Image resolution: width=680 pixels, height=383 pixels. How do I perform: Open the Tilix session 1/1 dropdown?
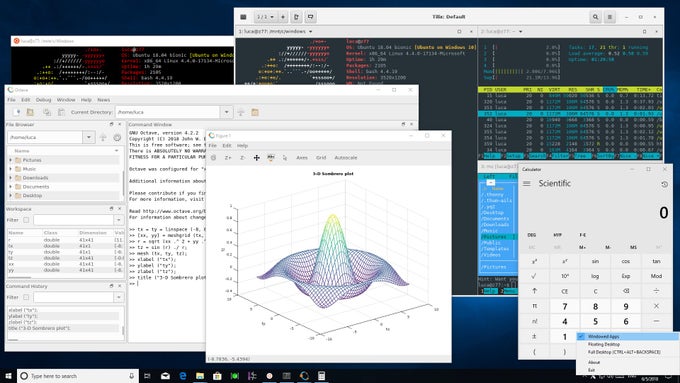pyautogui.click(x=265, y=17)
